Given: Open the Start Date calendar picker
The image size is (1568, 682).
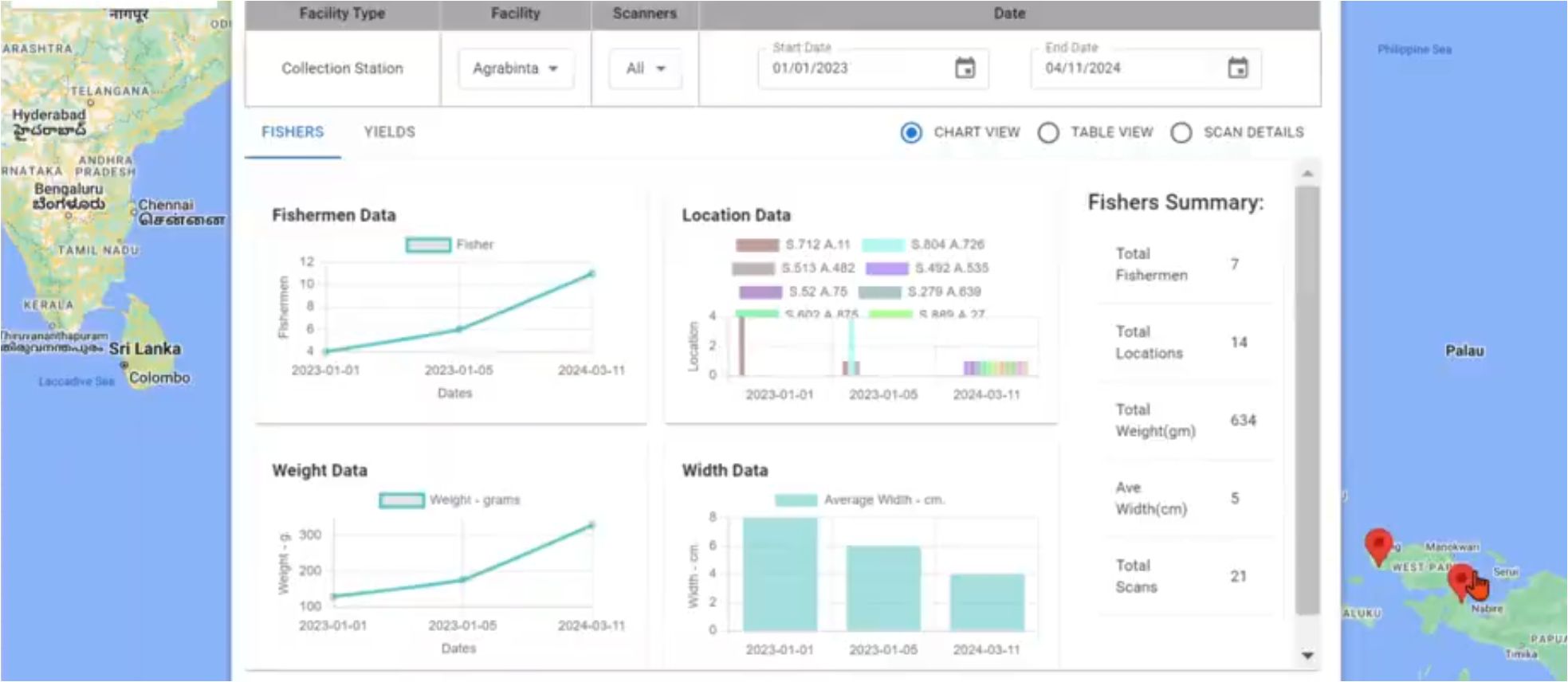Looking at the screenshot, I should pyautogui.click(x=965, y=69).
